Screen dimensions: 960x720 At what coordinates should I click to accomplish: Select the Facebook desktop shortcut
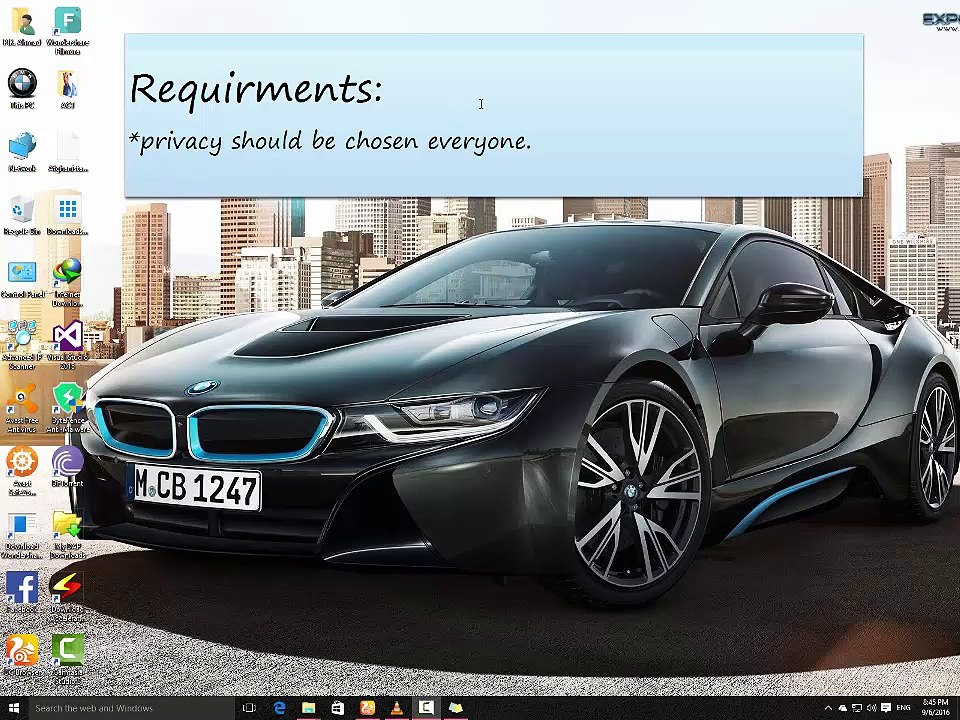(22, 593)
